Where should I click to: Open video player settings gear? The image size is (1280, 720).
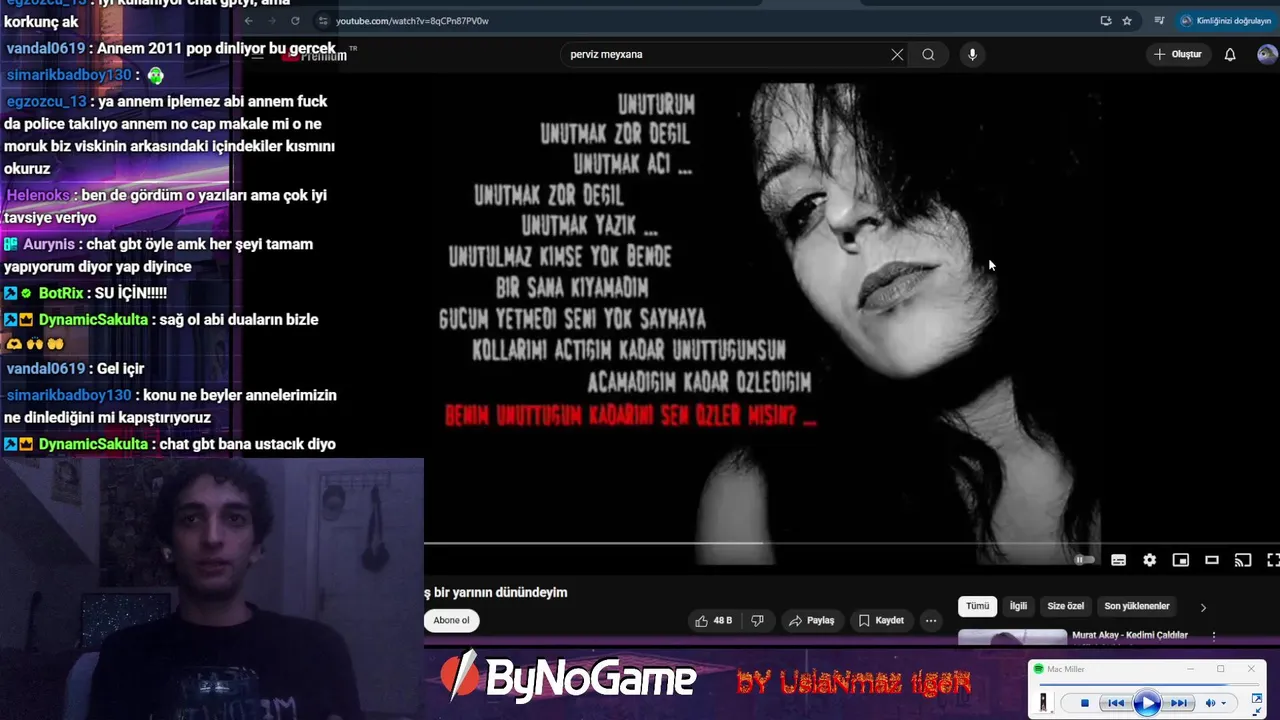coord(1150,560)
